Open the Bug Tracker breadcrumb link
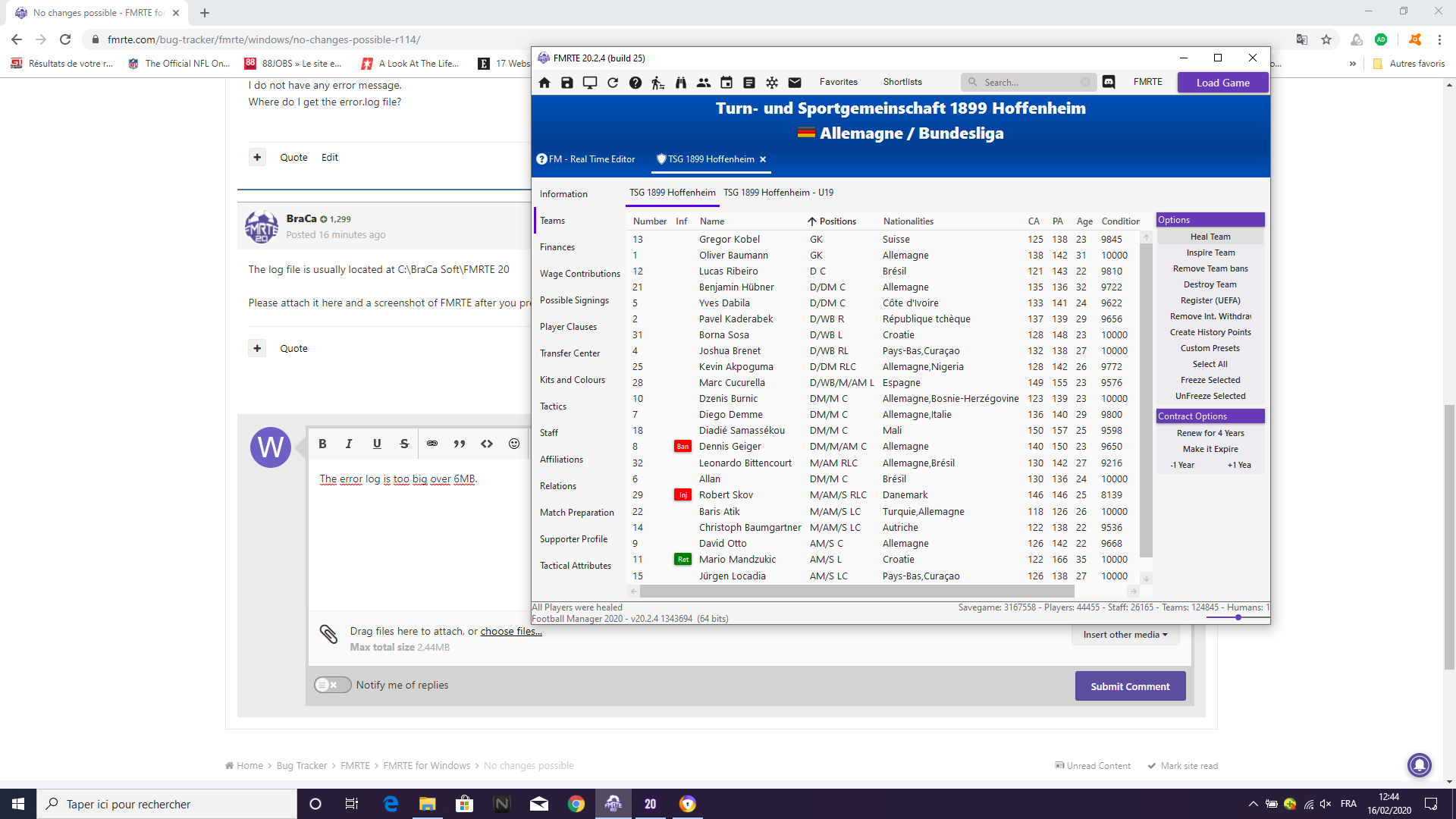 (x=302, y=766)
